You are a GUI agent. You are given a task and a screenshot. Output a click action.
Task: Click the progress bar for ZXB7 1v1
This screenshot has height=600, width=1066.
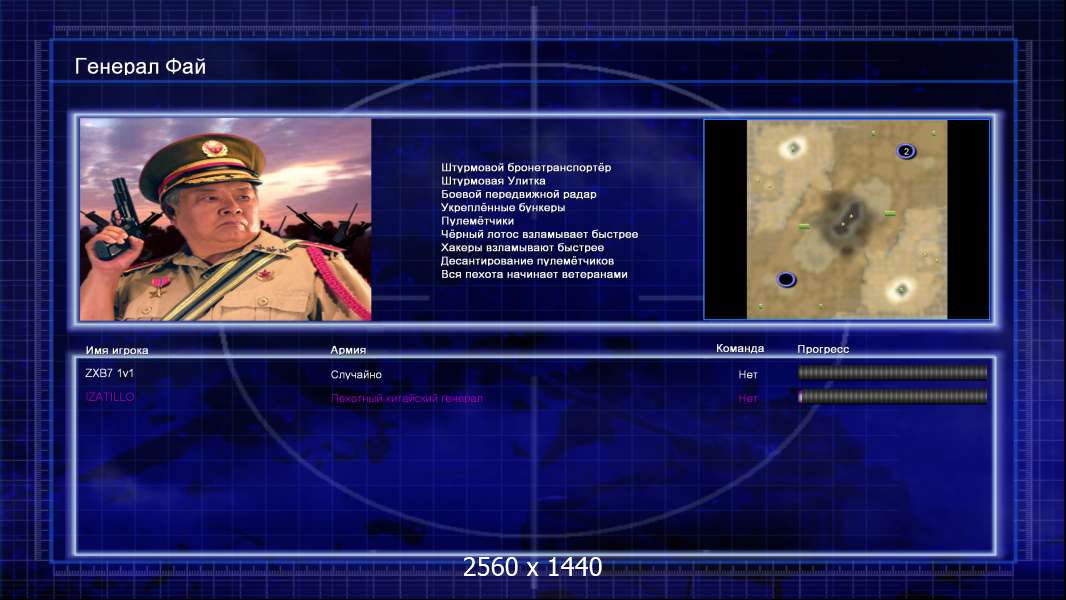click(x=893, y=372)
